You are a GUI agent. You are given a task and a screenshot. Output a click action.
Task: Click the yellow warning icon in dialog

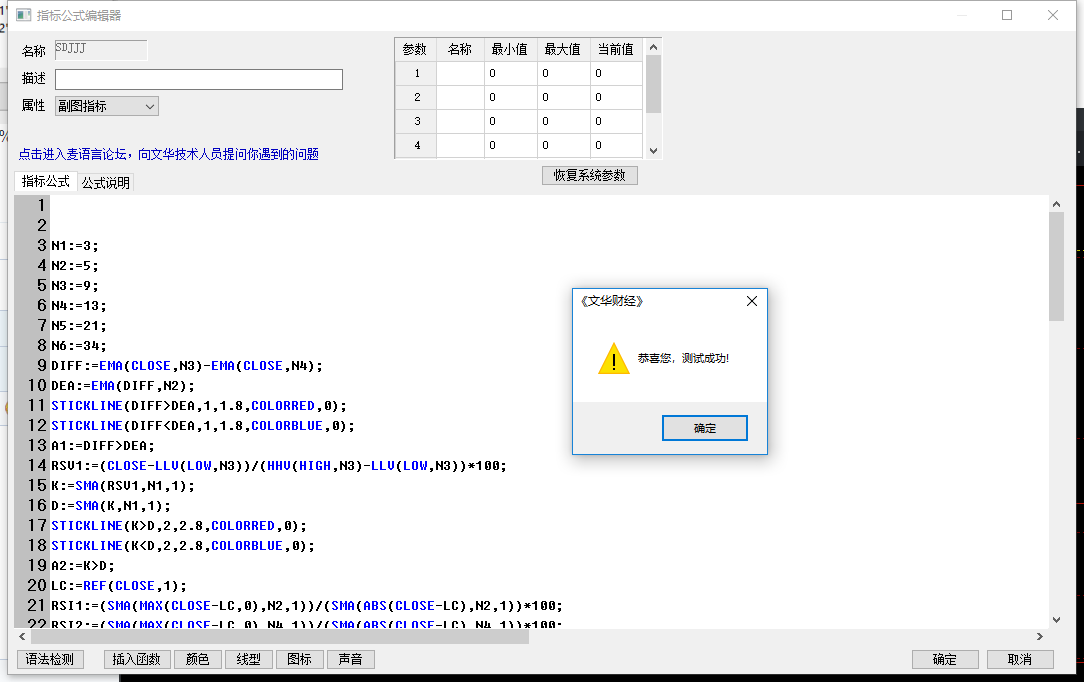click(613, 359)
